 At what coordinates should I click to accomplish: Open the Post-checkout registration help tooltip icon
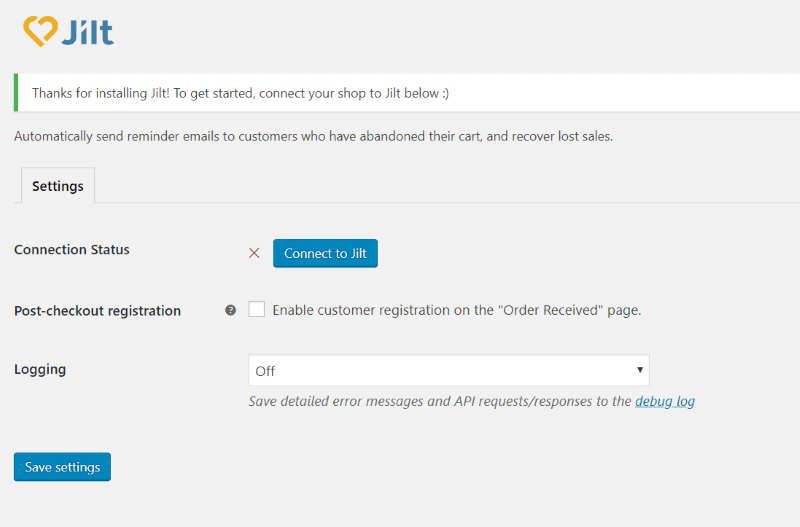231,310
